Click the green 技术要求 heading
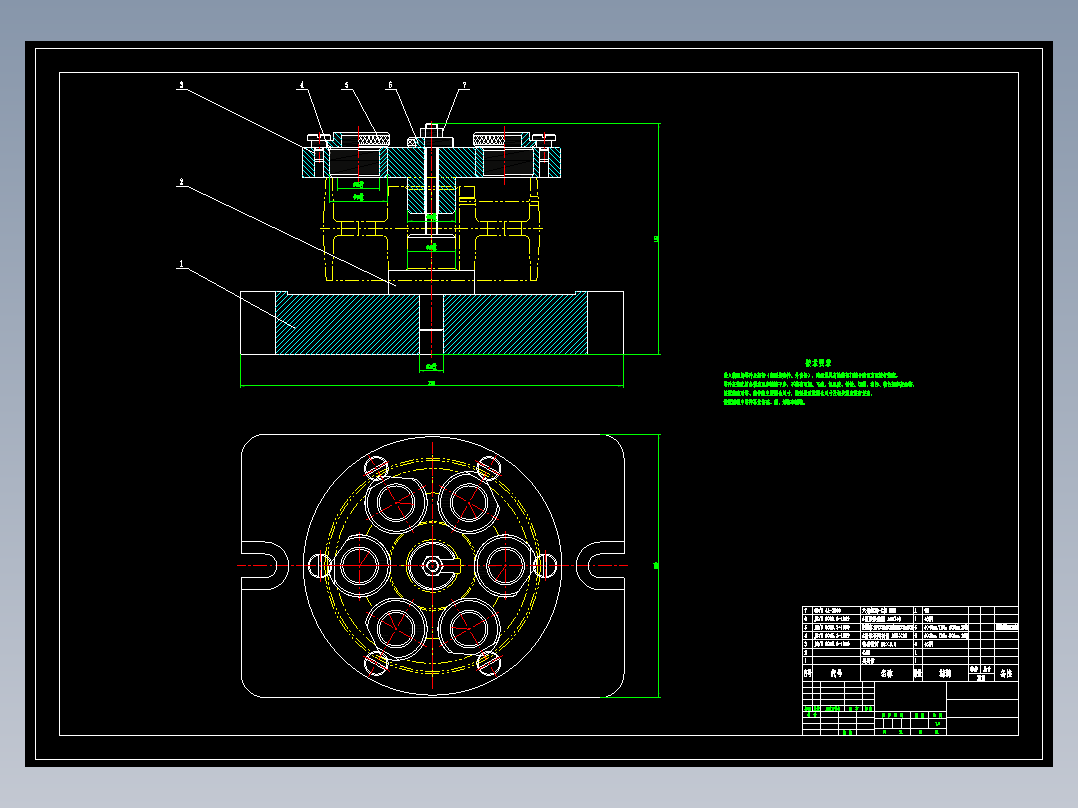This screenshot has width=1078, height=808. (x=818, y=362)
